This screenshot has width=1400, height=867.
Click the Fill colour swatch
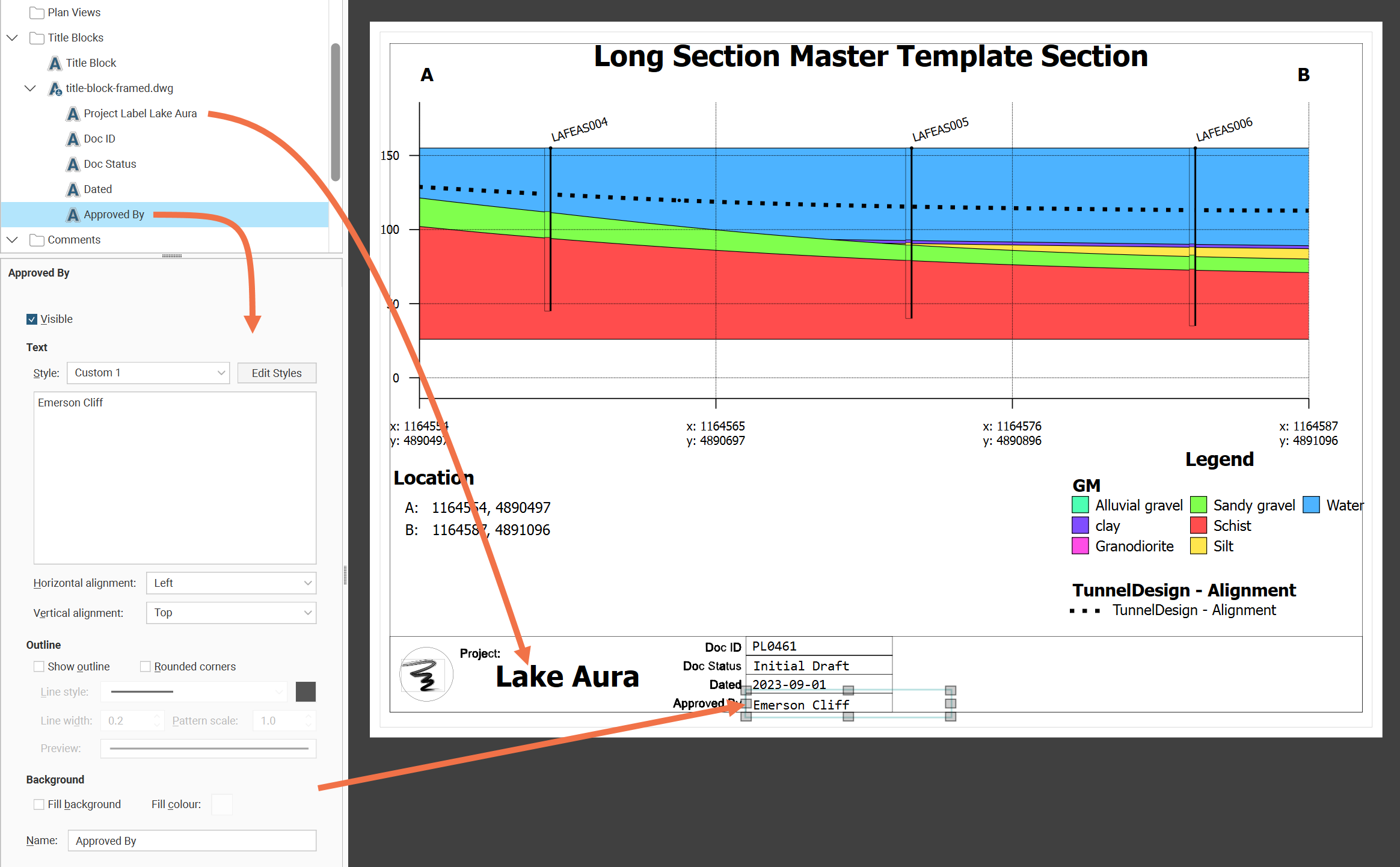(x=222, y=804)
